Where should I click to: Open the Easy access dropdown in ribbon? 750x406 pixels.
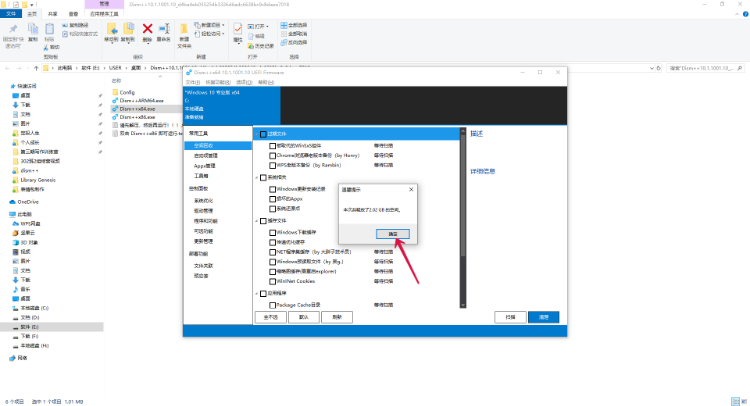pos(210,33)
